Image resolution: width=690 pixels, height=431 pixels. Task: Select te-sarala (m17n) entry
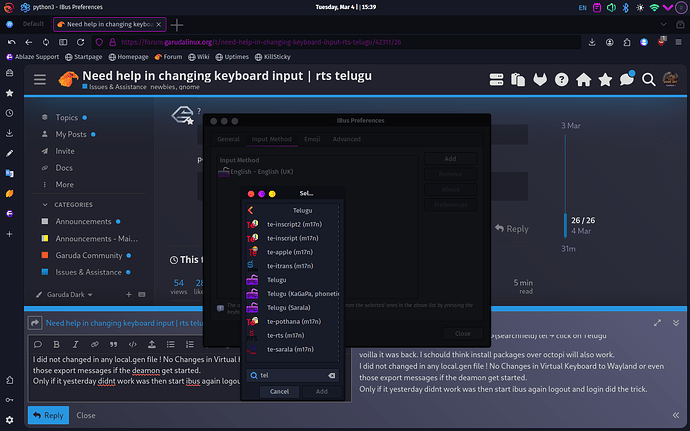(x=292, y=349)
